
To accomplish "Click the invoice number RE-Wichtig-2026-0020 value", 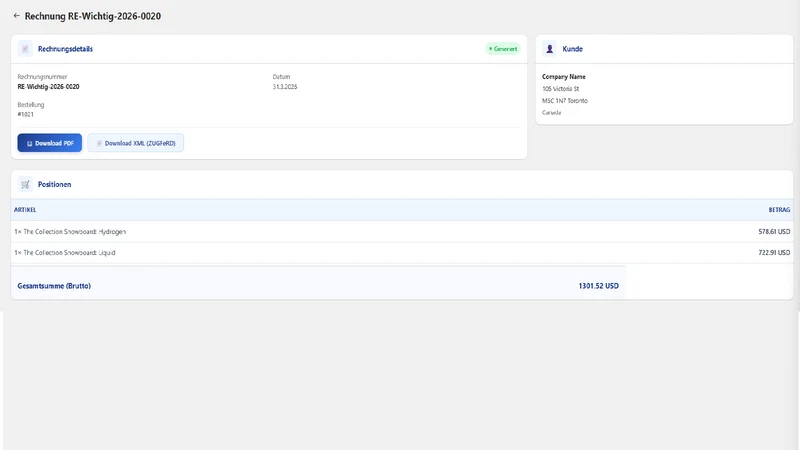I will 48,87.
